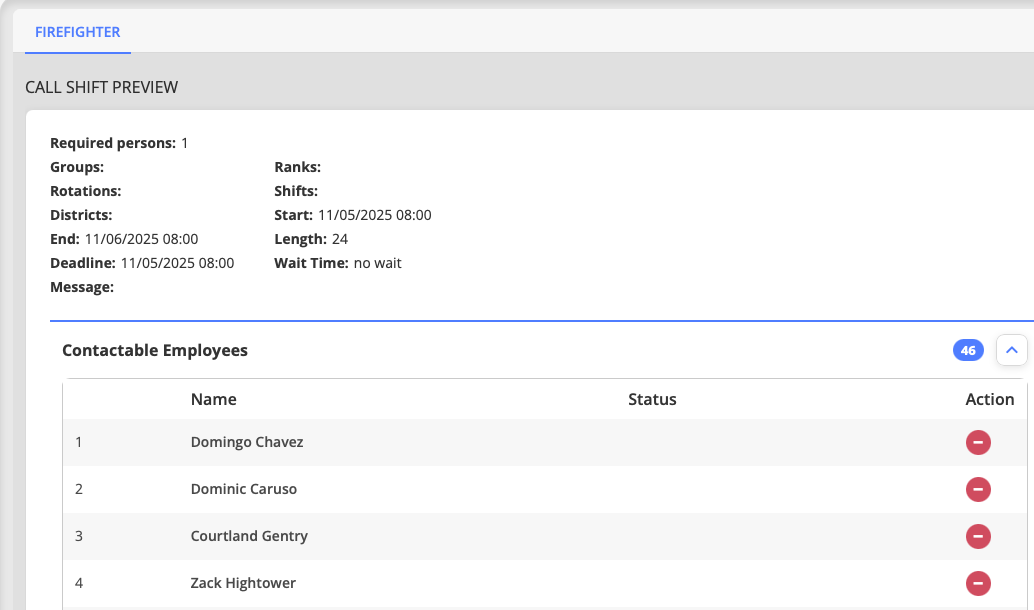The image size is (1034, 610).
Task: Click the Length value 24
Action: tap(340, 239)
